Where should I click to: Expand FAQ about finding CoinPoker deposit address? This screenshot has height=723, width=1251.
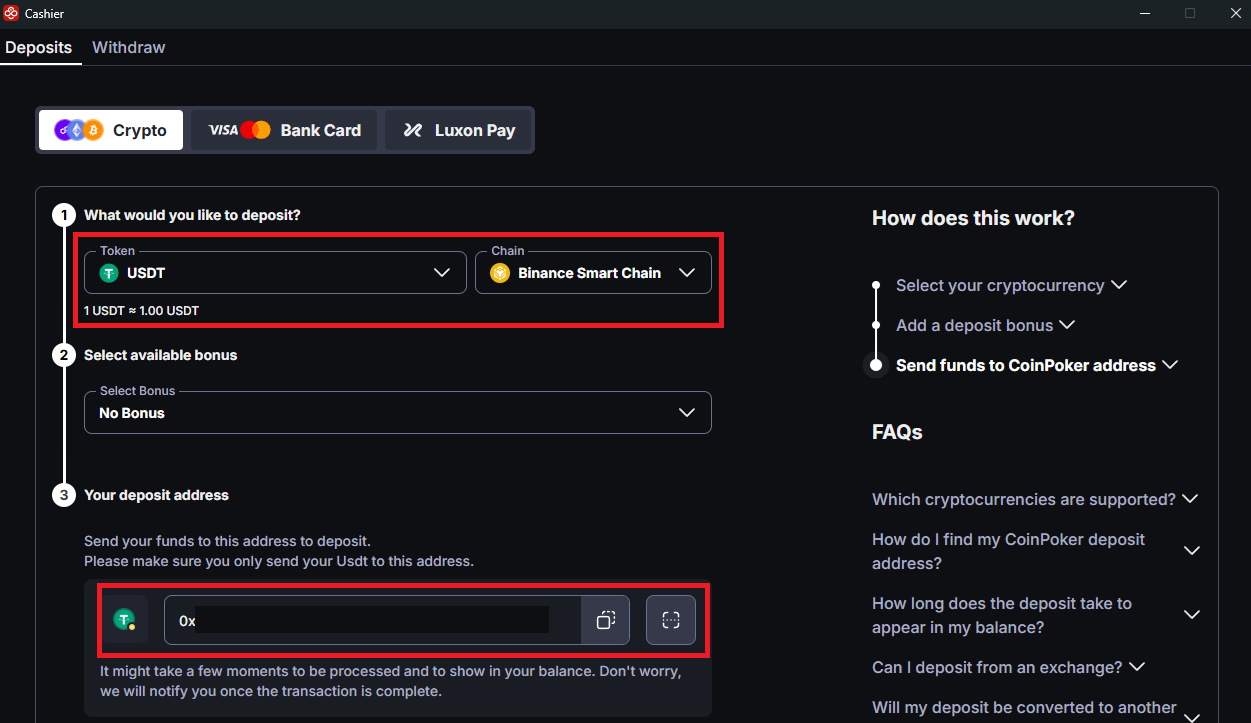click(1035, 551)
